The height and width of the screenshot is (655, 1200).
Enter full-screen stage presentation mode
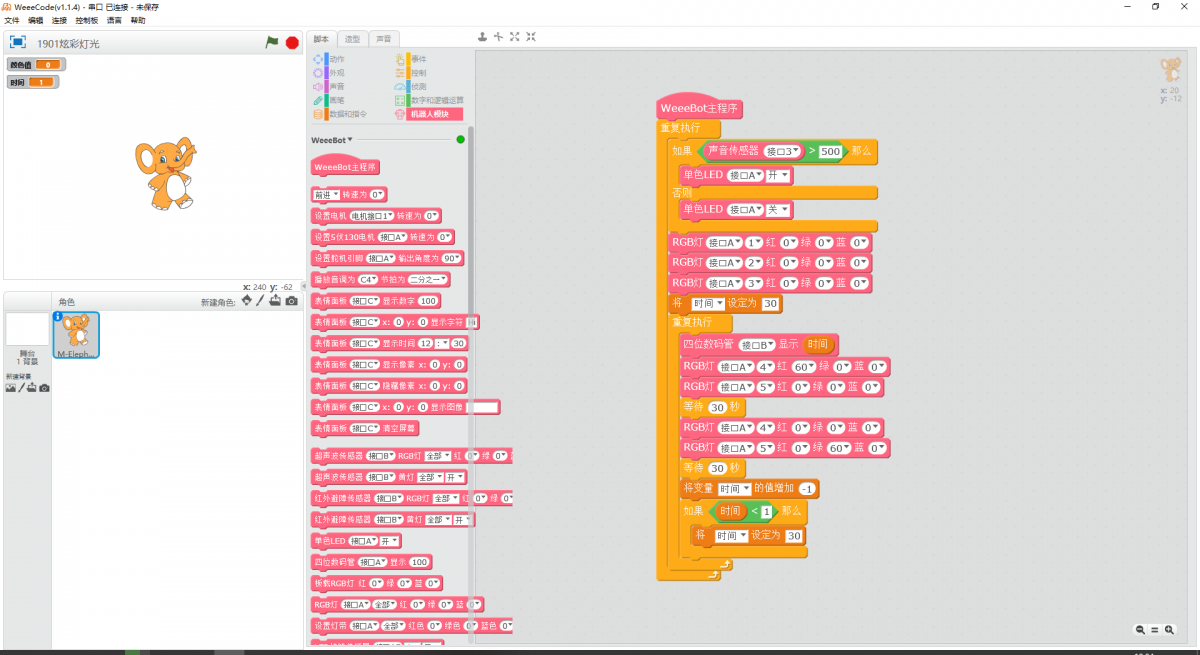pyautogui.click(x=18, y=43)
